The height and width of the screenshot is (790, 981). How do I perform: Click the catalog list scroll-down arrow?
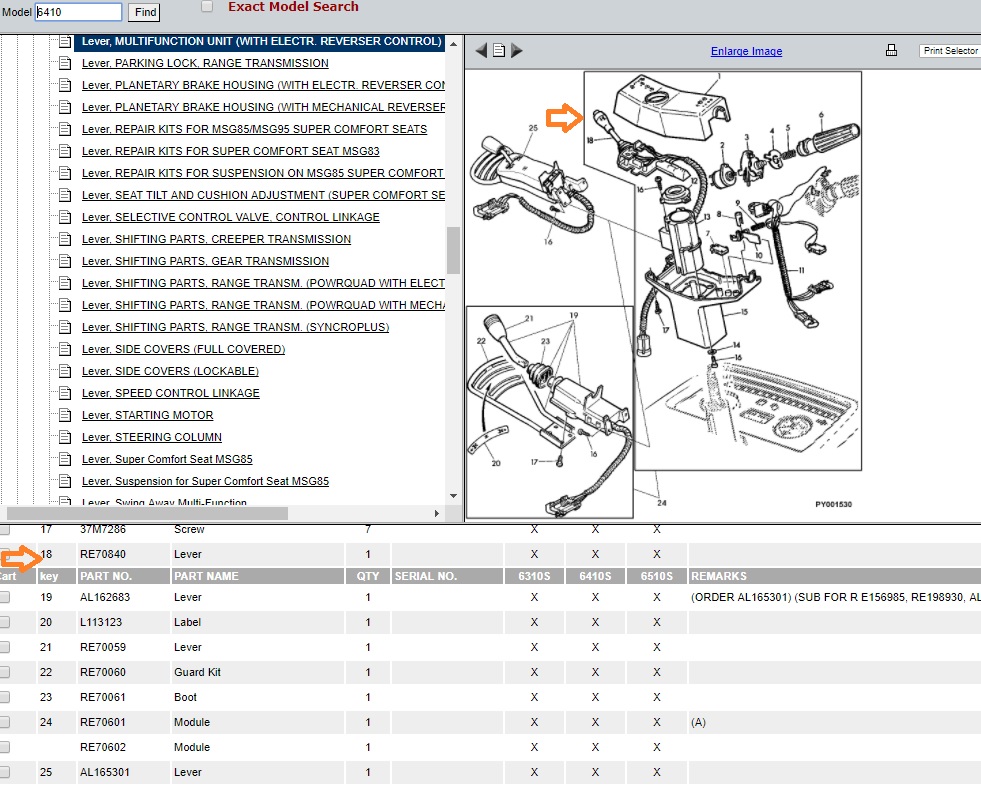[x=454, y=497]
